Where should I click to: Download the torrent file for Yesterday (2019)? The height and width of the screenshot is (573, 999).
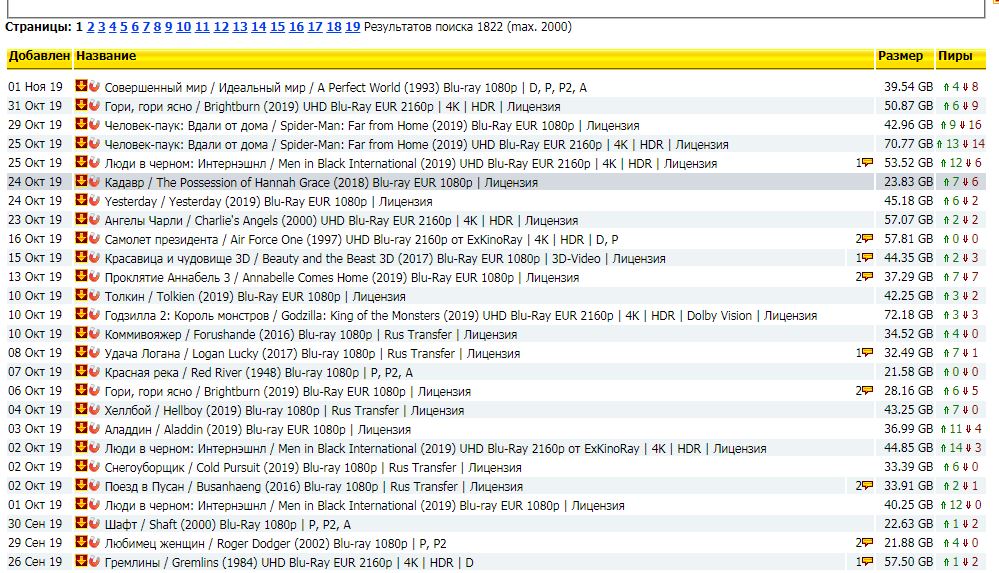[x=81, y=201]
